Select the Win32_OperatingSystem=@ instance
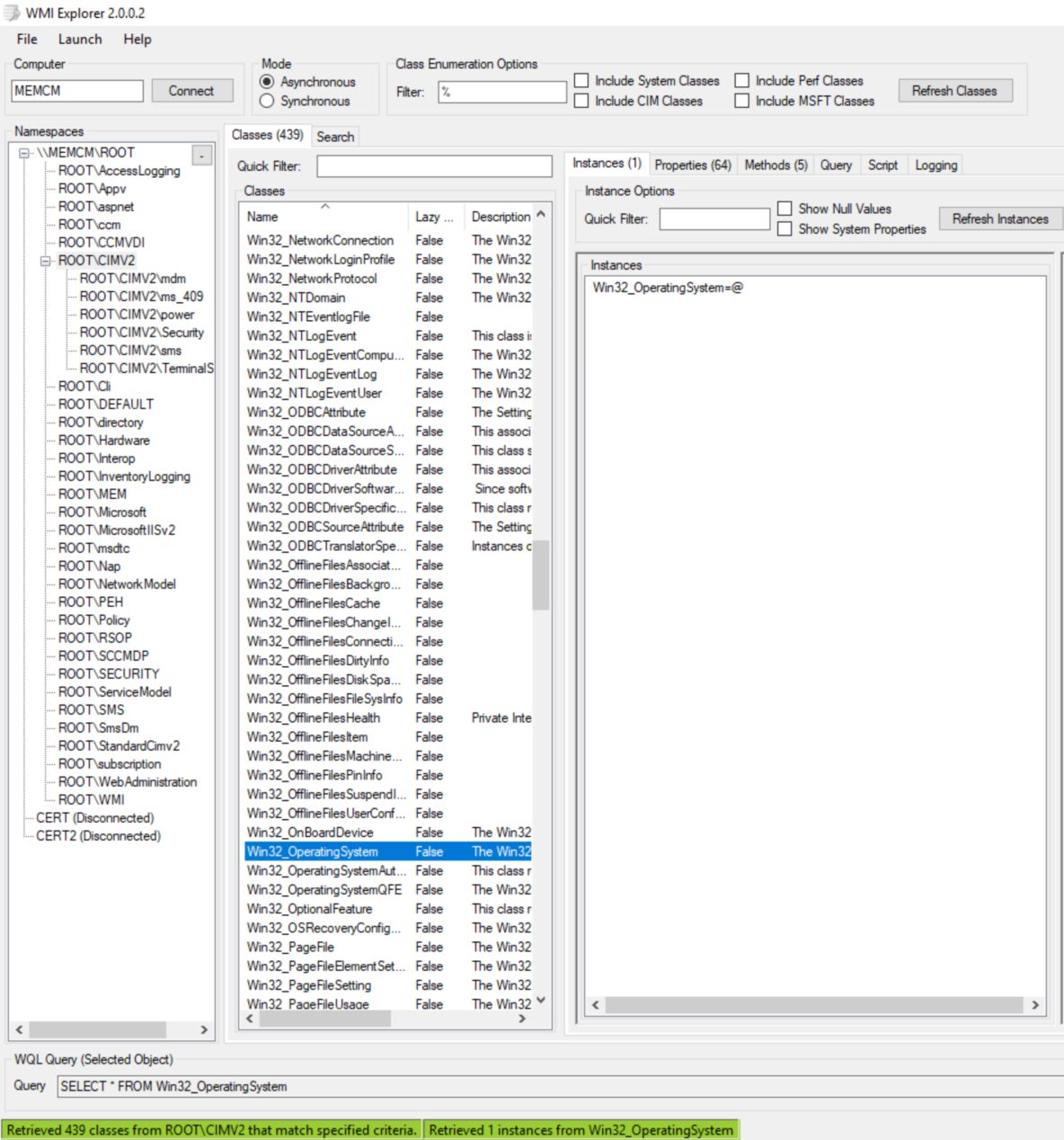 pos(668,288)
